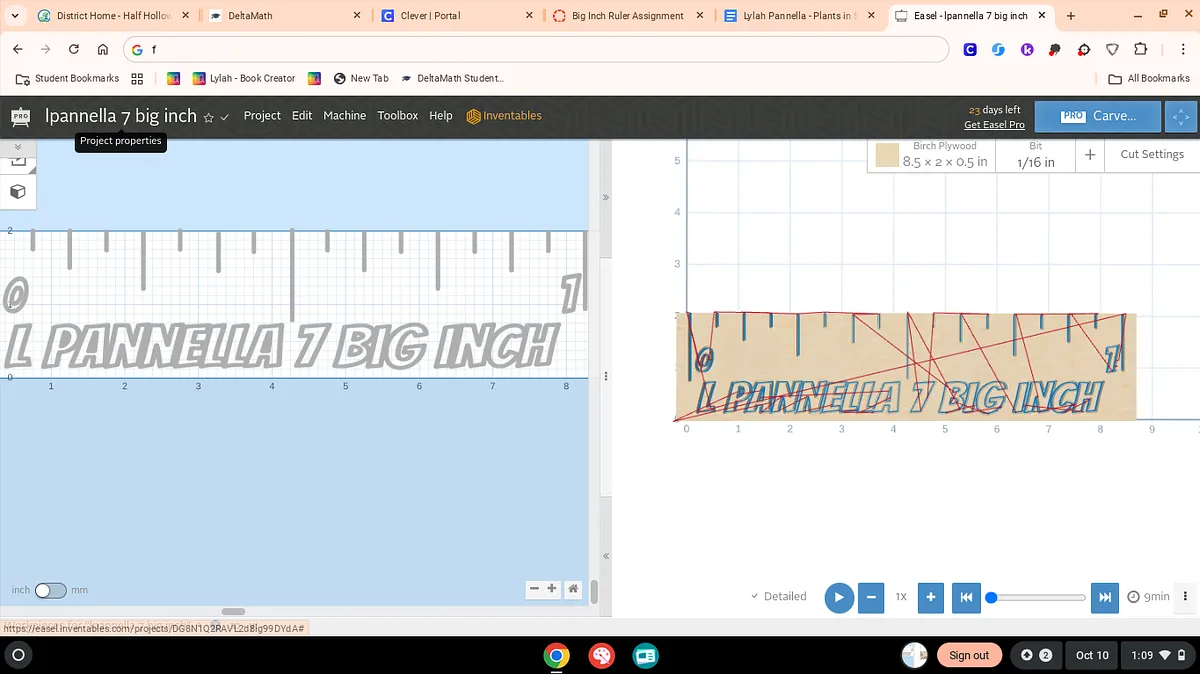Open the purple K extension

pyautogui.click(x=1027, y=49)
